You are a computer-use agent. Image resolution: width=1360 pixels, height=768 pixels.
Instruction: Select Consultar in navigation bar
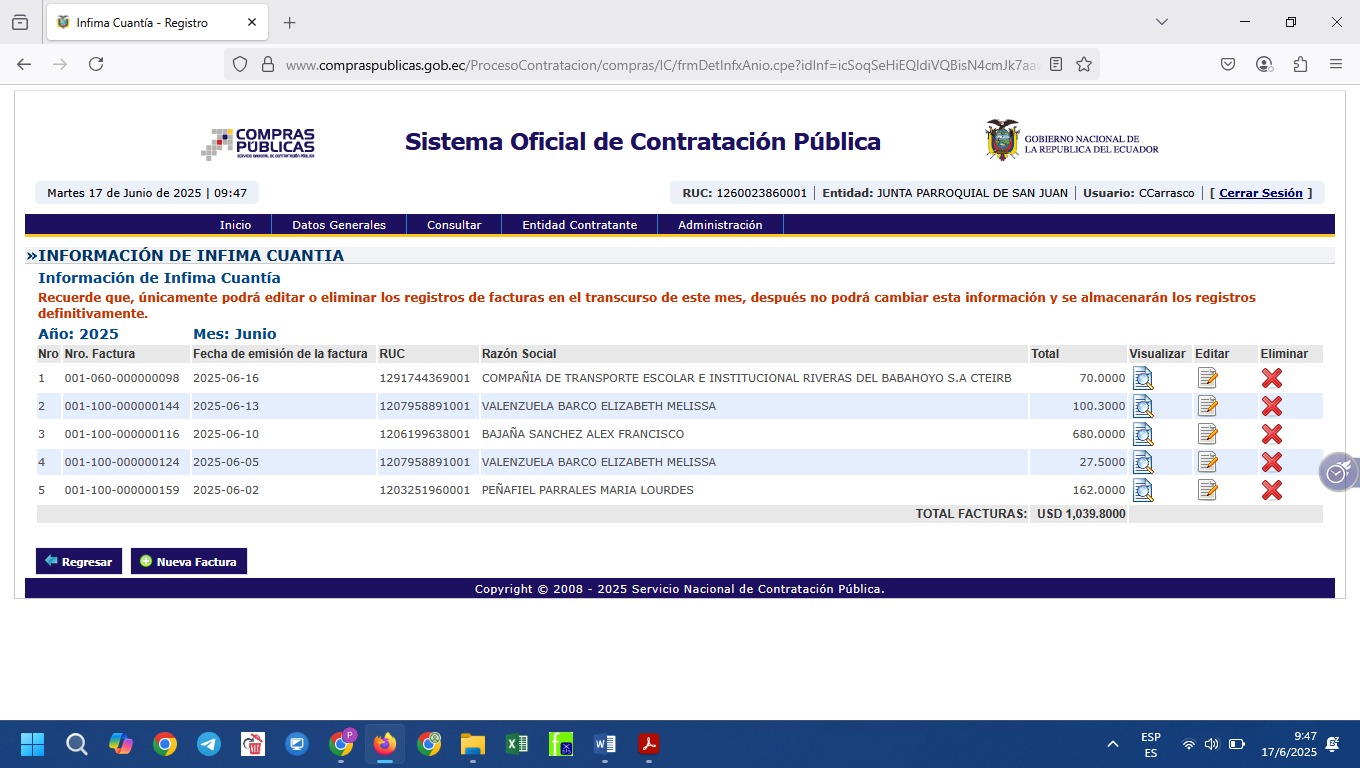454,225
